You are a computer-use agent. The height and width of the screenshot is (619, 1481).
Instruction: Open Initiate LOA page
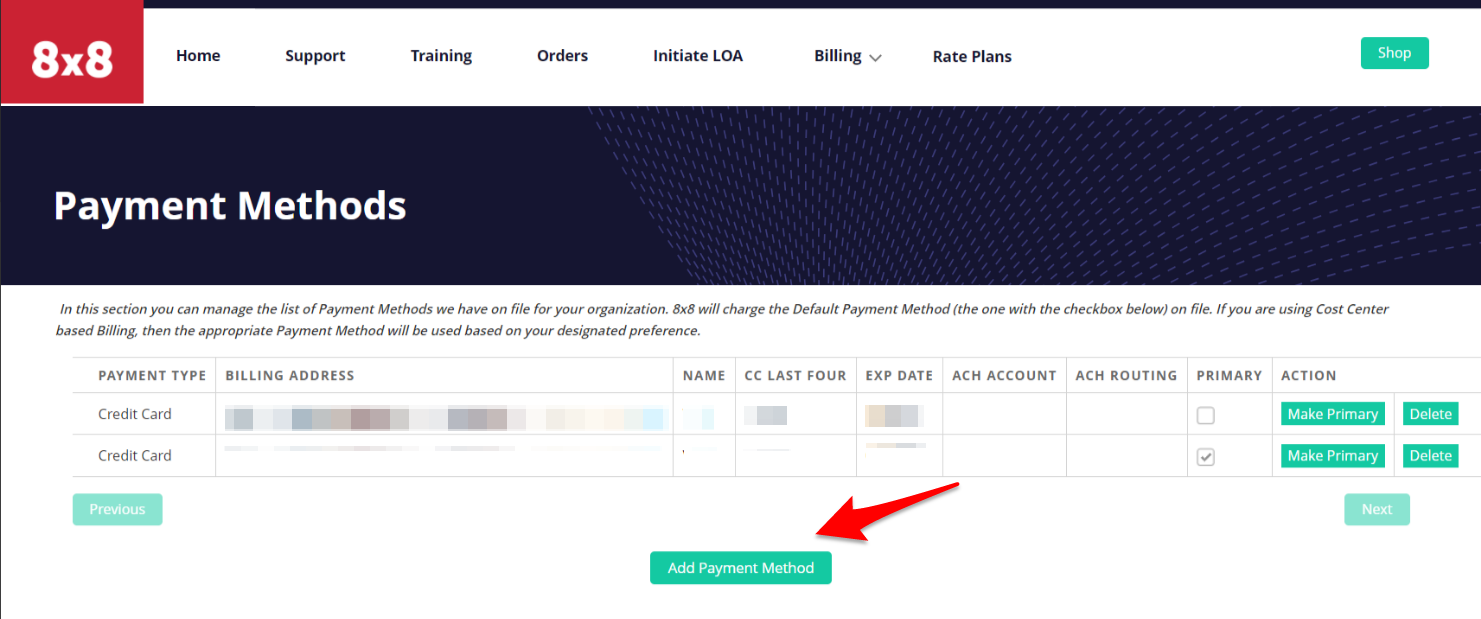[698, 56]
